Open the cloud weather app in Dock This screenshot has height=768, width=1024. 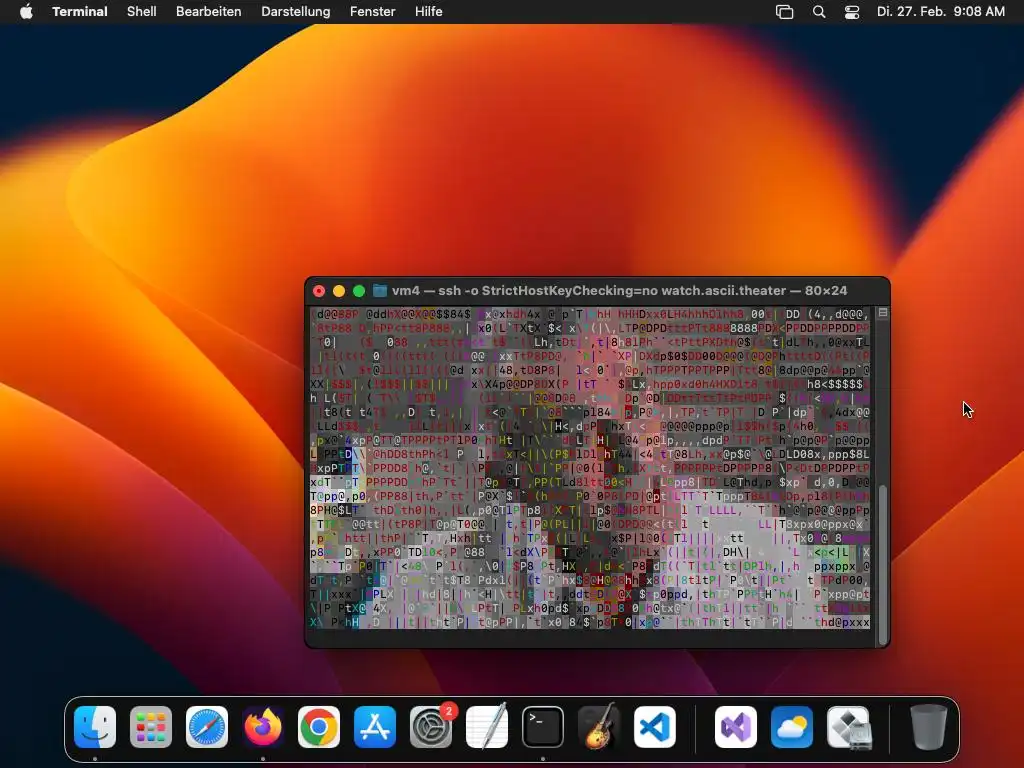[792, 727]
